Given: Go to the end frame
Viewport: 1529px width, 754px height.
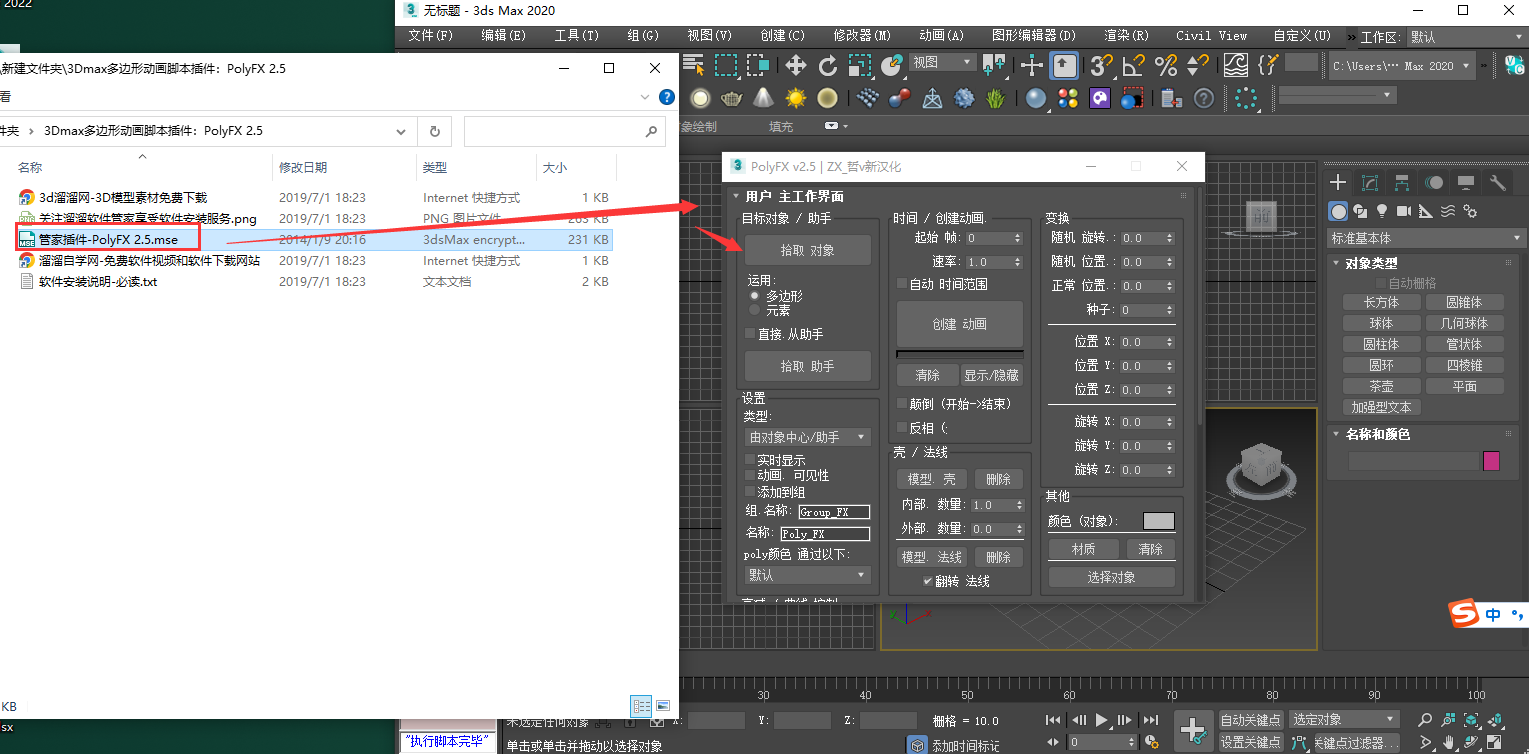Looking at the screenshot, I should click(x=1151, y=720).
